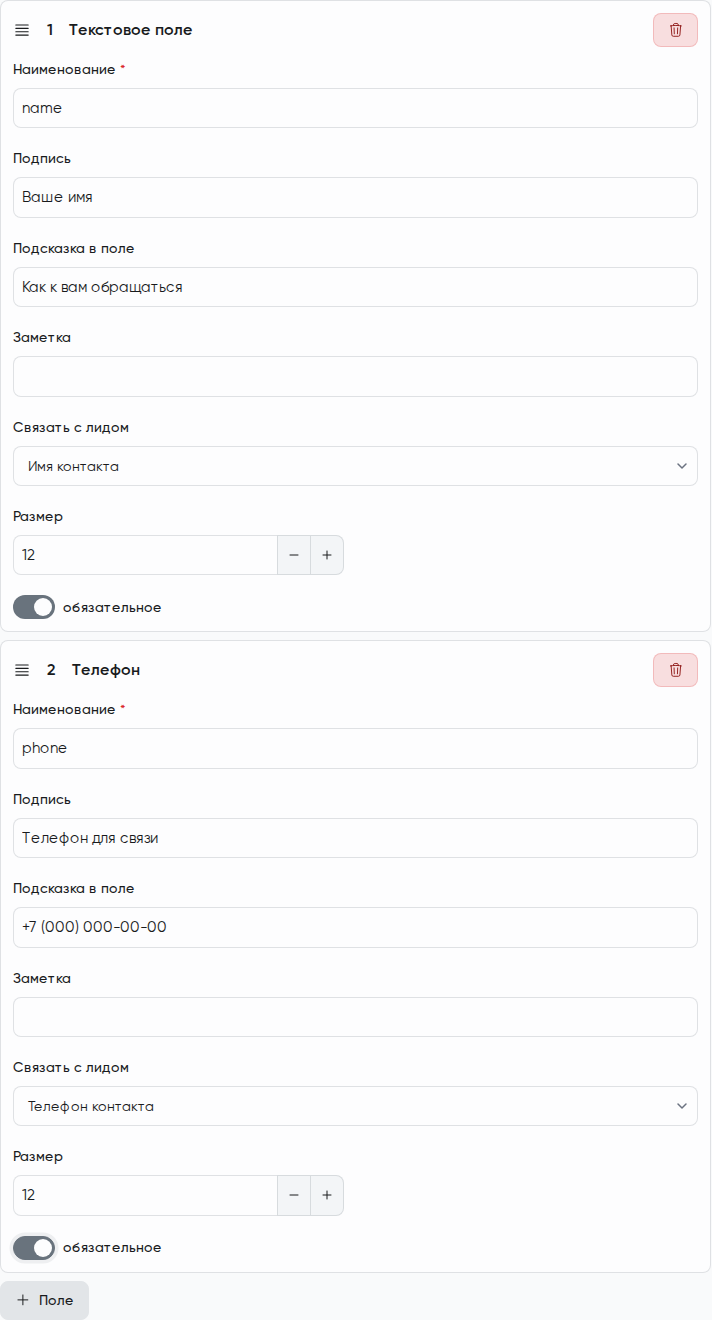Edit the Как к вам обращаться placeholder
The width and height of the screenshot is (712, 1320).
(355, 287)
